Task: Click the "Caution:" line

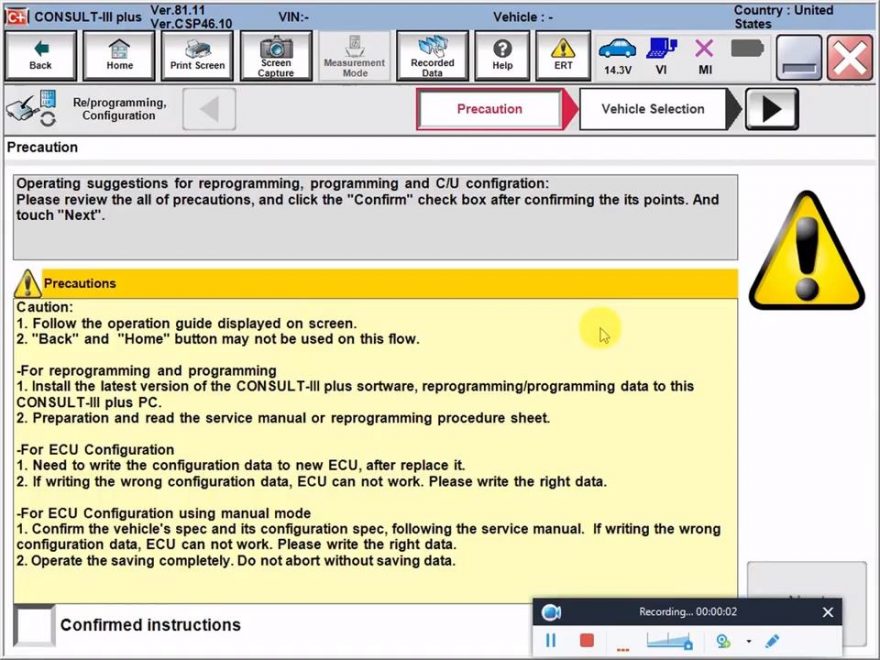Action: [44, 307]
